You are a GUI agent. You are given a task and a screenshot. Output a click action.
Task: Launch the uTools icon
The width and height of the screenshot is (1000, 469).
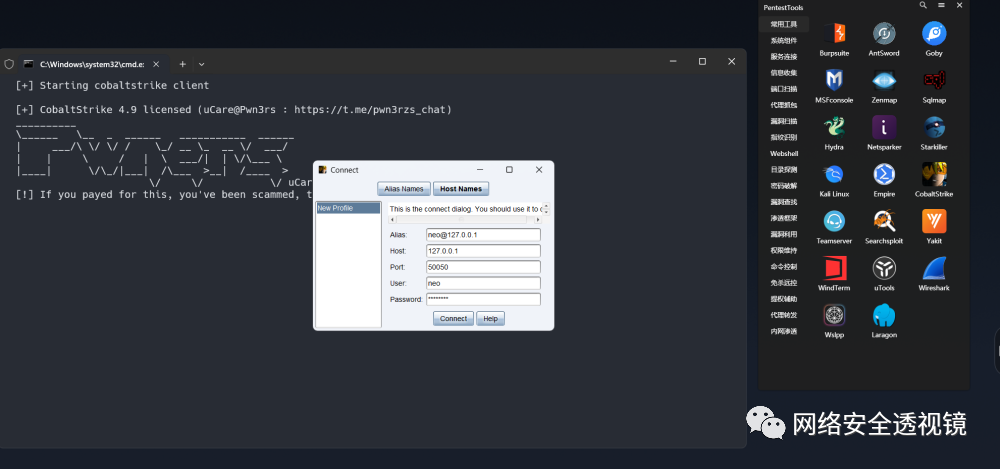tap(884, 268)
